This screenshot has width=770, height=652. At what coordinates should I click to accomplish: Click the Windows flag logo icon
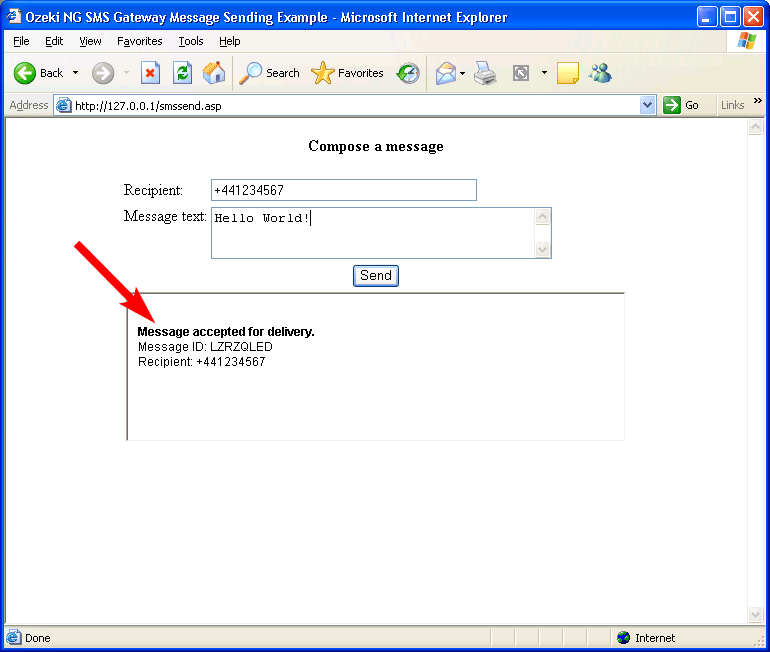click(746, 41)
